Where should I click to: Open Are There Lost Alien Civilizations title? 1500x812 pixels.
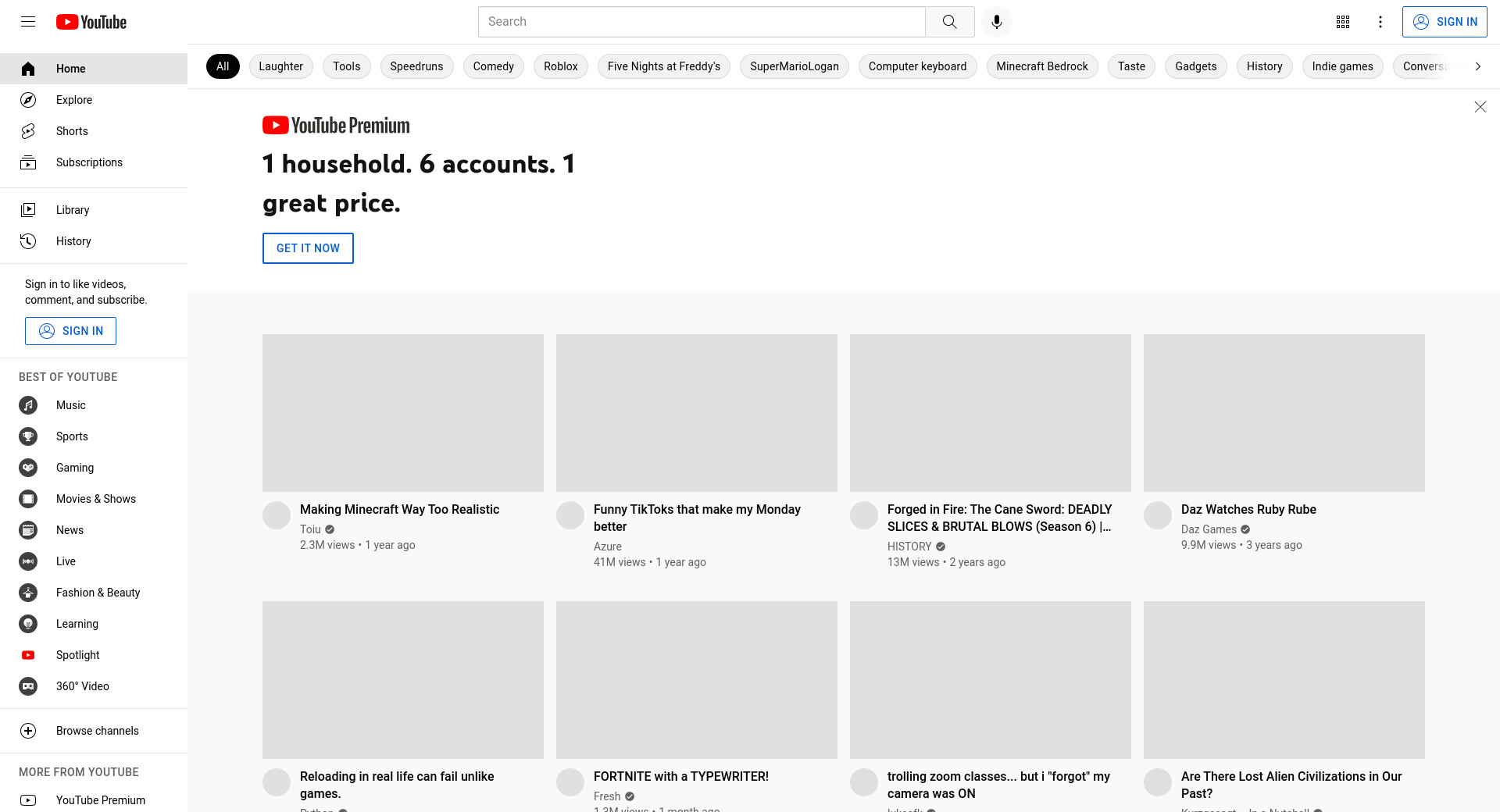(1291, 785)
